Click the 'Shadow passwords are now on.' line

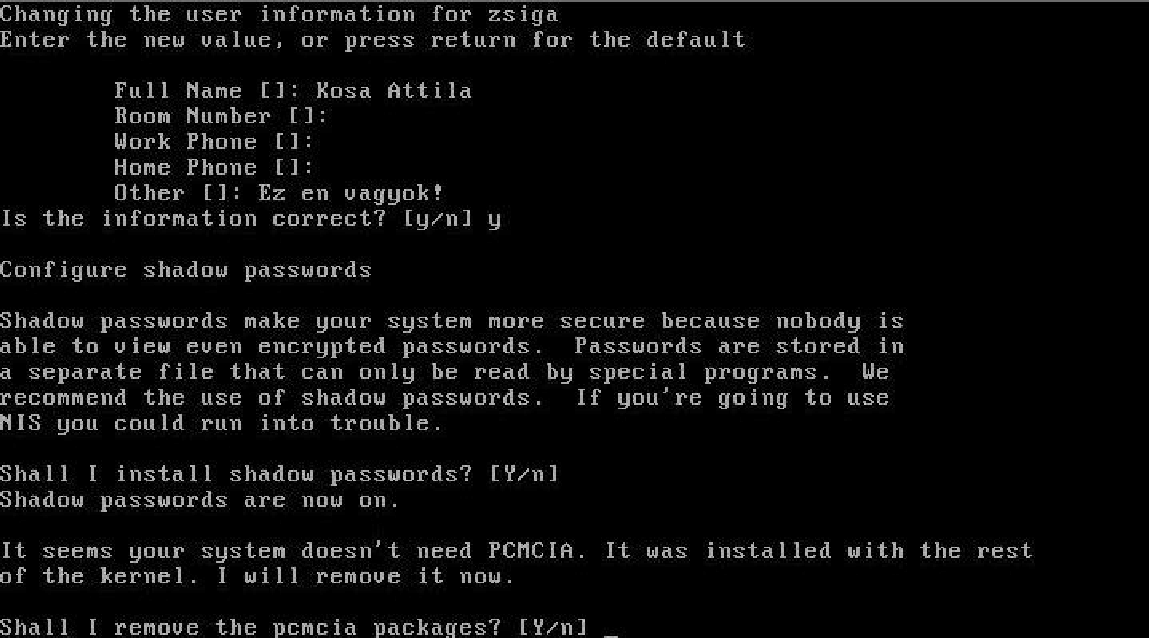199,500
